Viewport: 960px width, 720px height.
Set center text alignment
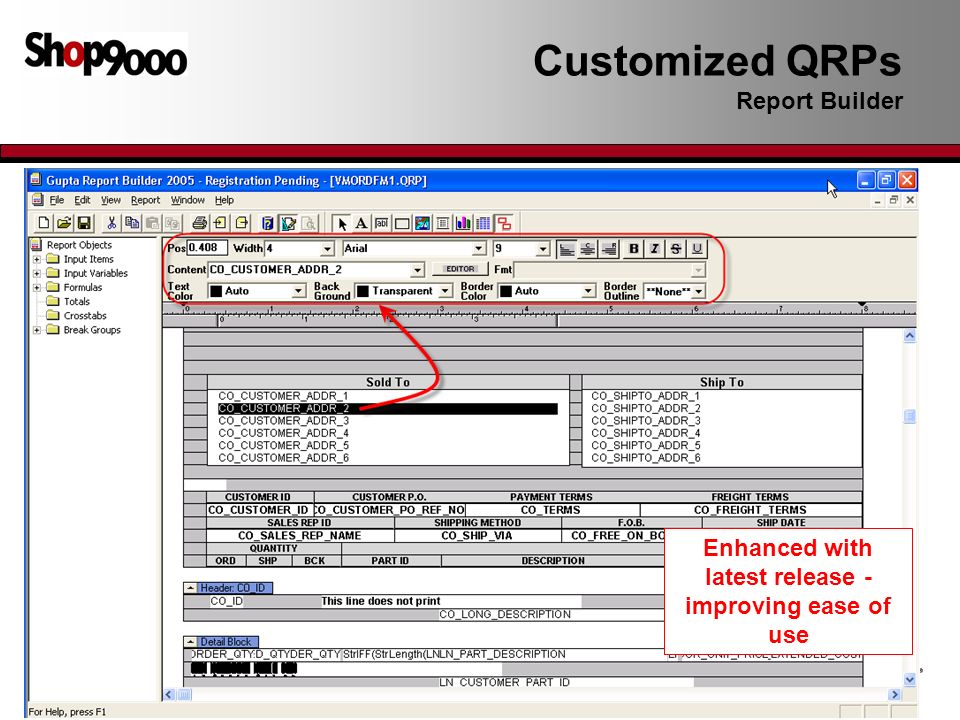point(588,249)
